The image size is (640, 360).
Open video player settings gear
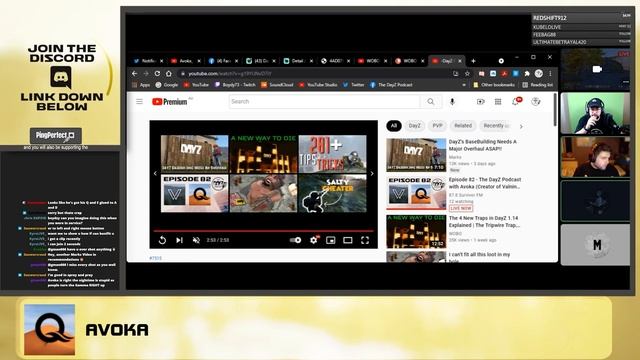click(313, 240)
